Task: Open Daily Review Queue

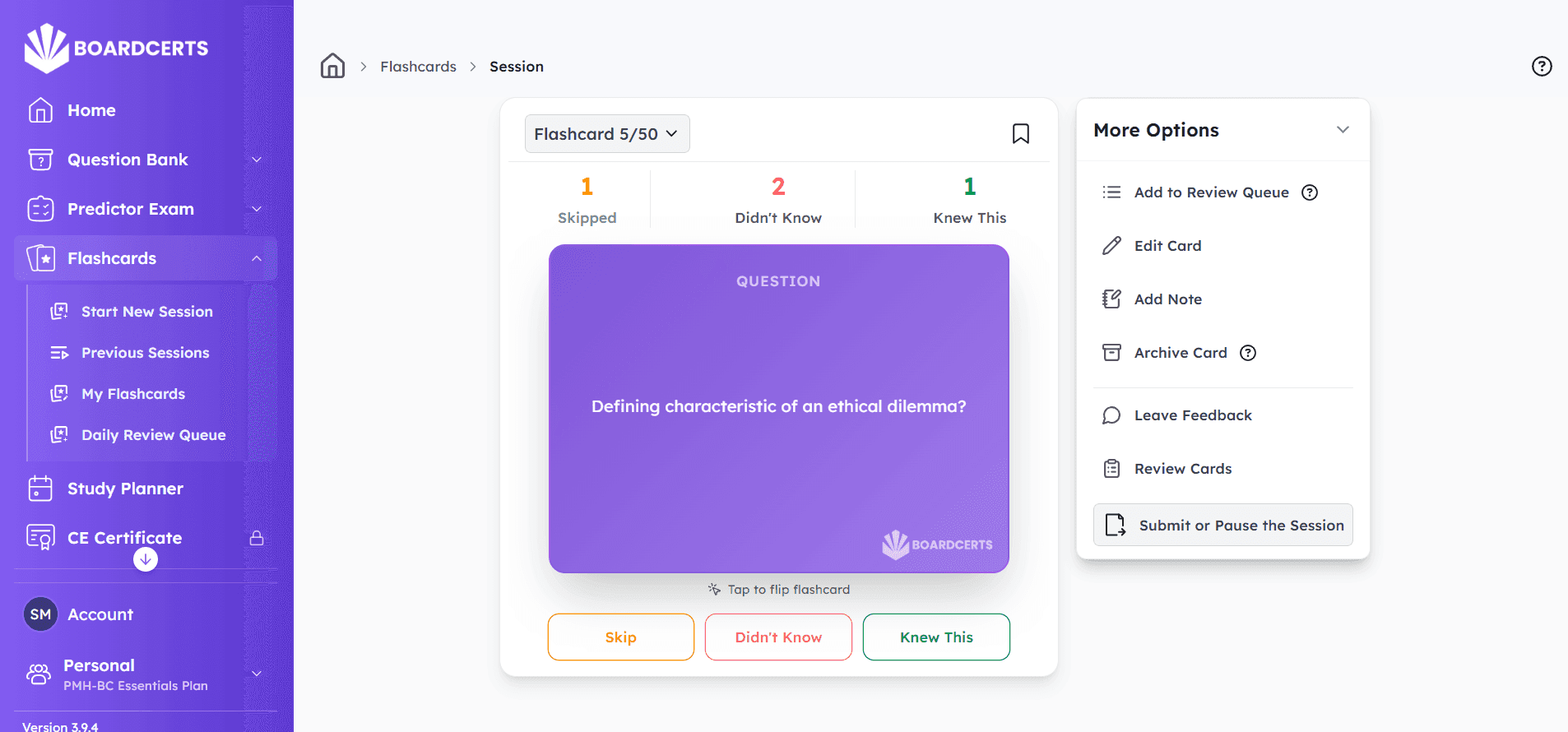Action: point(153,435)
